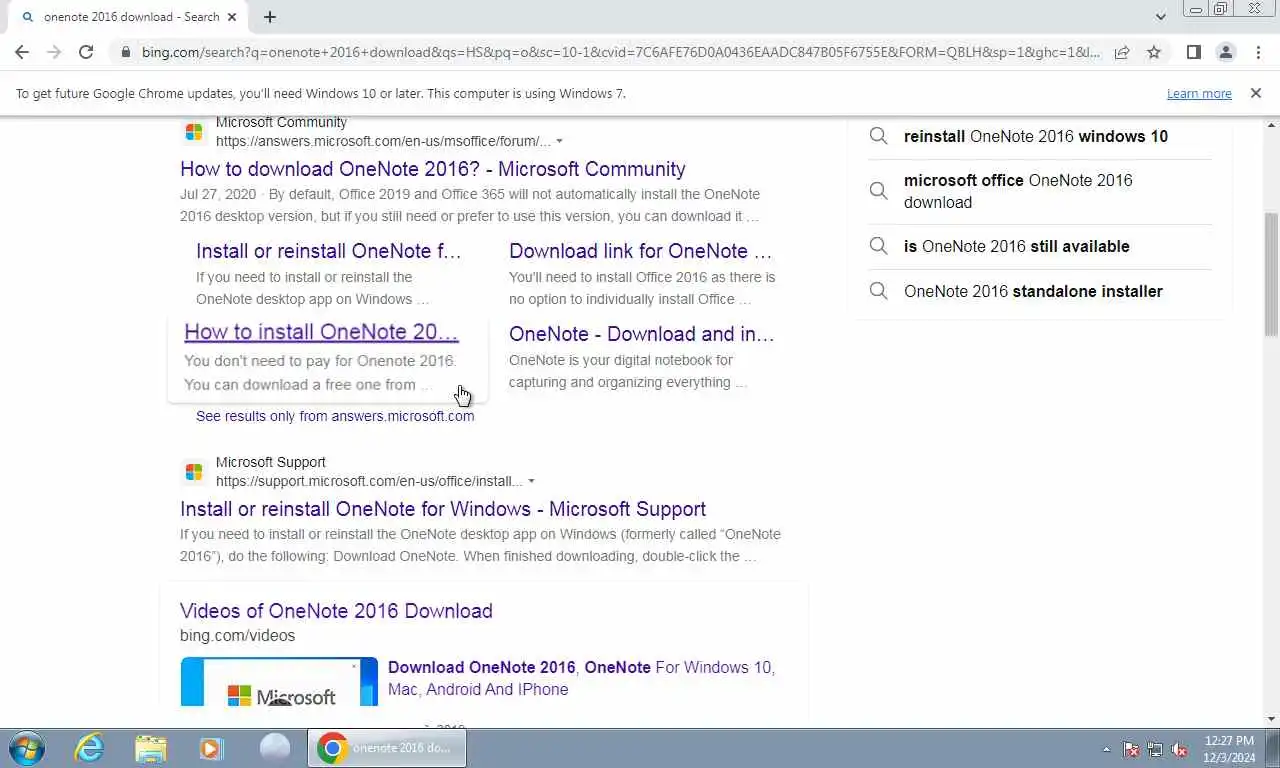Open How to install OneNote 20... sublink
Image resolution: width=1280 pixels, height=768 pixels.
click(x=321, y=332)
